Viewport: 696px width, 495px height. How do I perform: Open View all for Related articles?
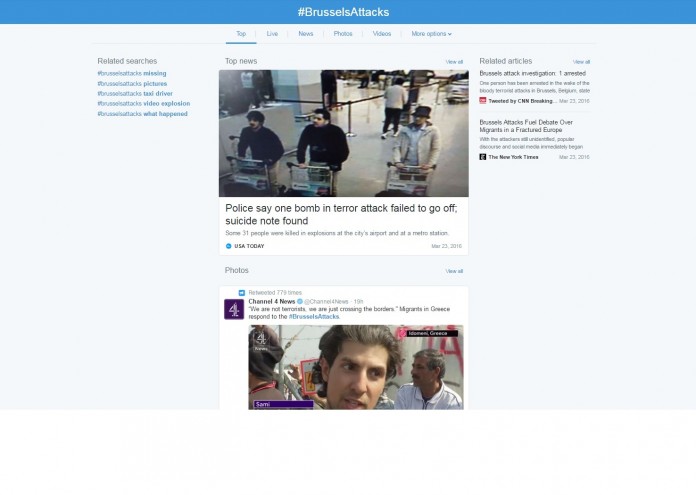pyautogui.click(x=581, y=62)
